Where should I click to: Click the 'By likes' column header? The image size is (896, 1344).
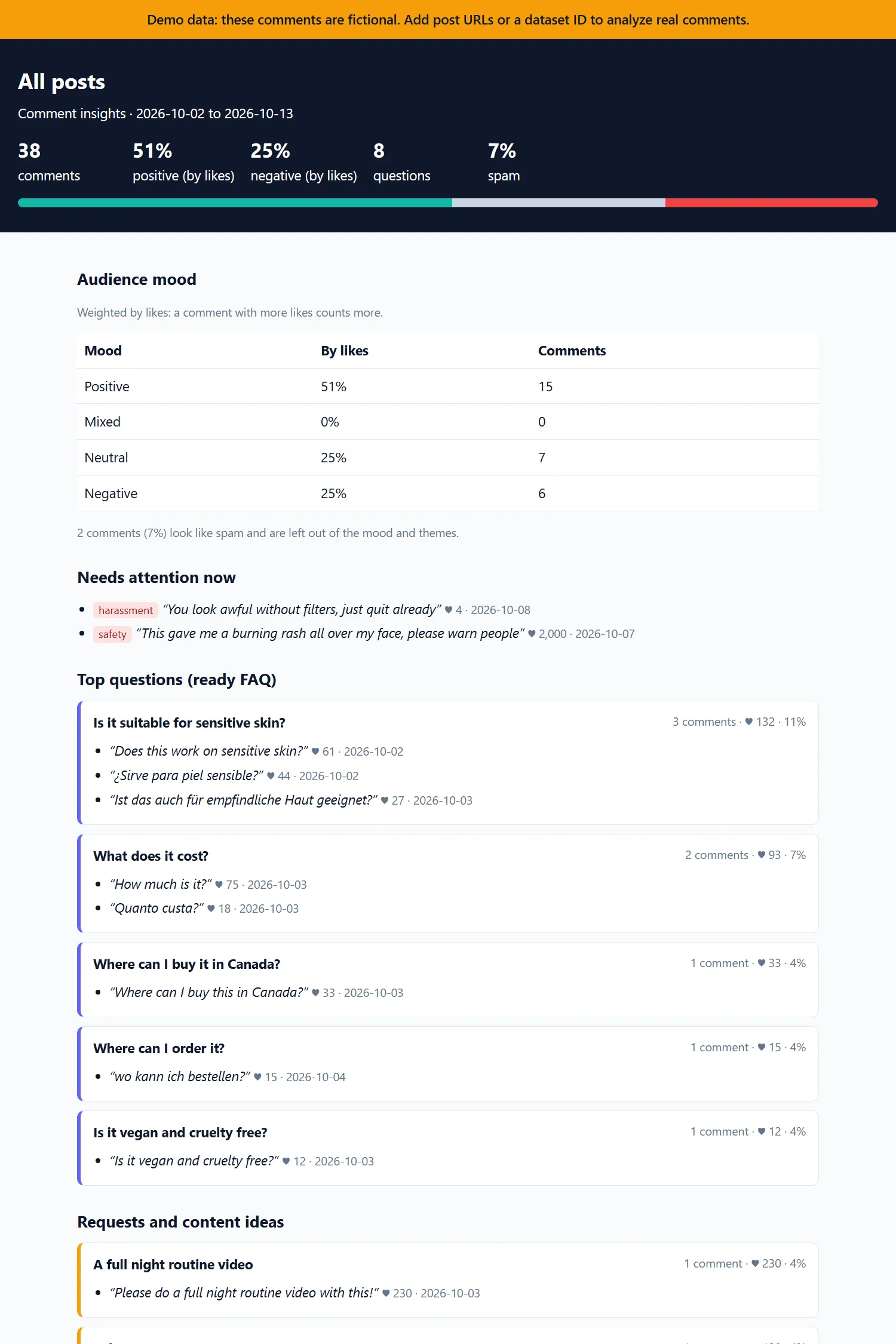coord(345,351)
